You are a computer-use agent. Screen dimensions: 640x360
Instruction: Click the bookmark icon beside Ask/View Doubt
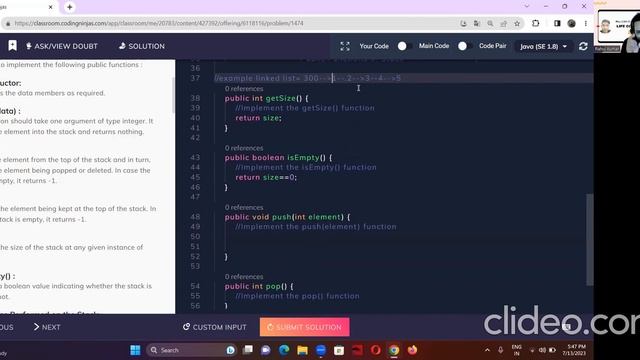click(12, 46)
